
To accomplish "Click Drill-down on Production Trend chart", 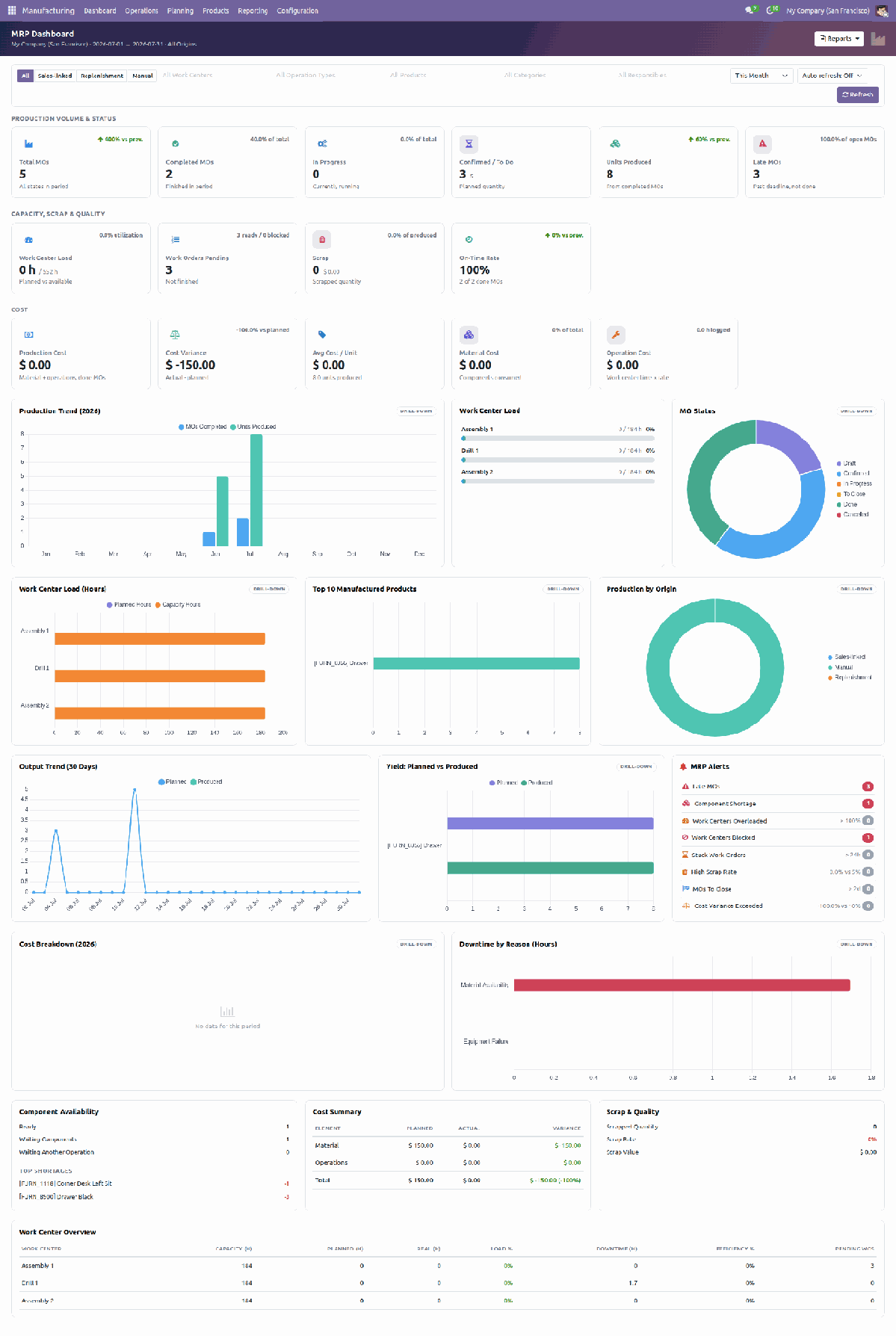I will 416,411.
